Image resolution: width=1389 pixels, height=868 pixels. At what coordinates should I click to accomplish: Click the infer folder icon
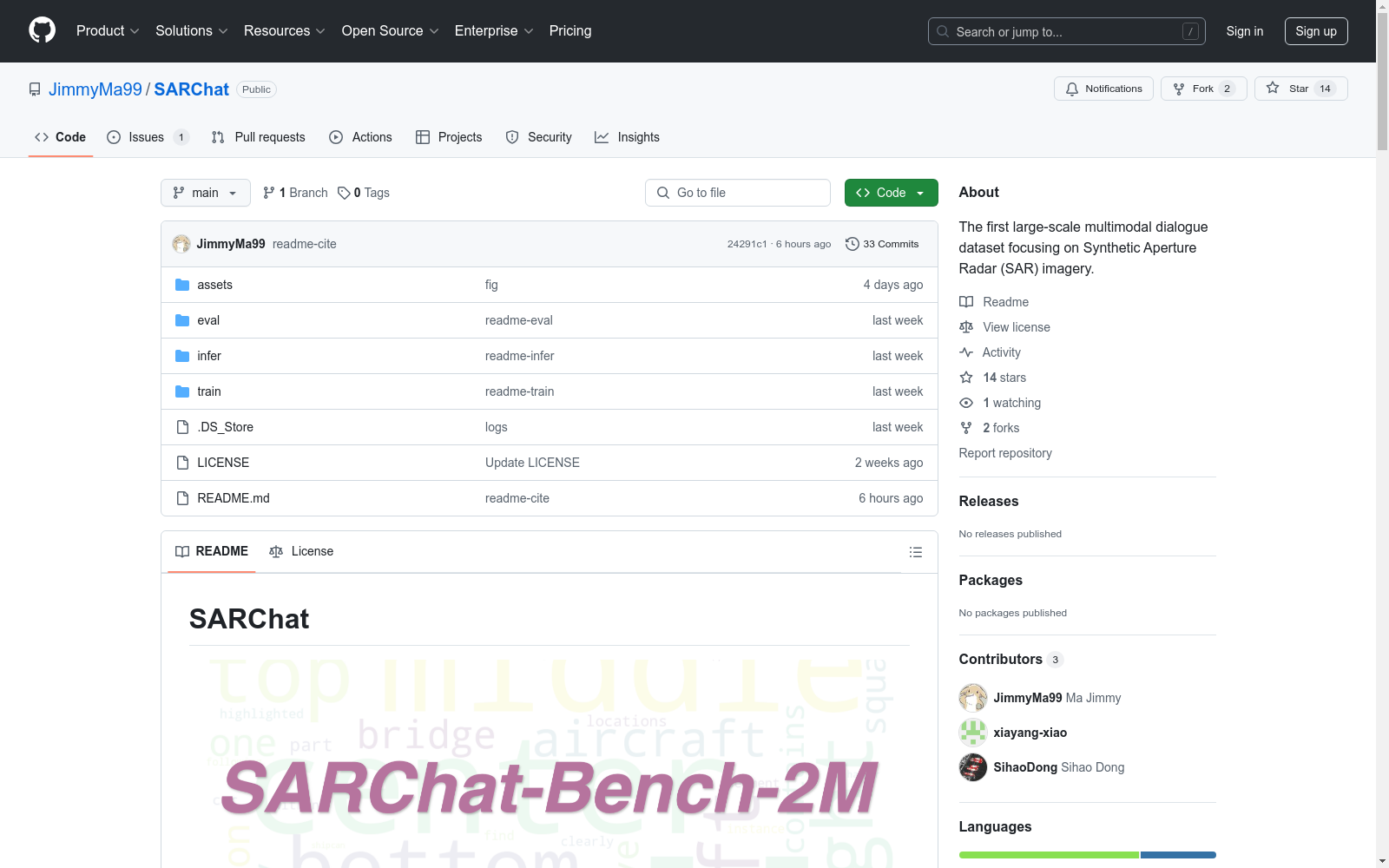(x=182, y=356)
